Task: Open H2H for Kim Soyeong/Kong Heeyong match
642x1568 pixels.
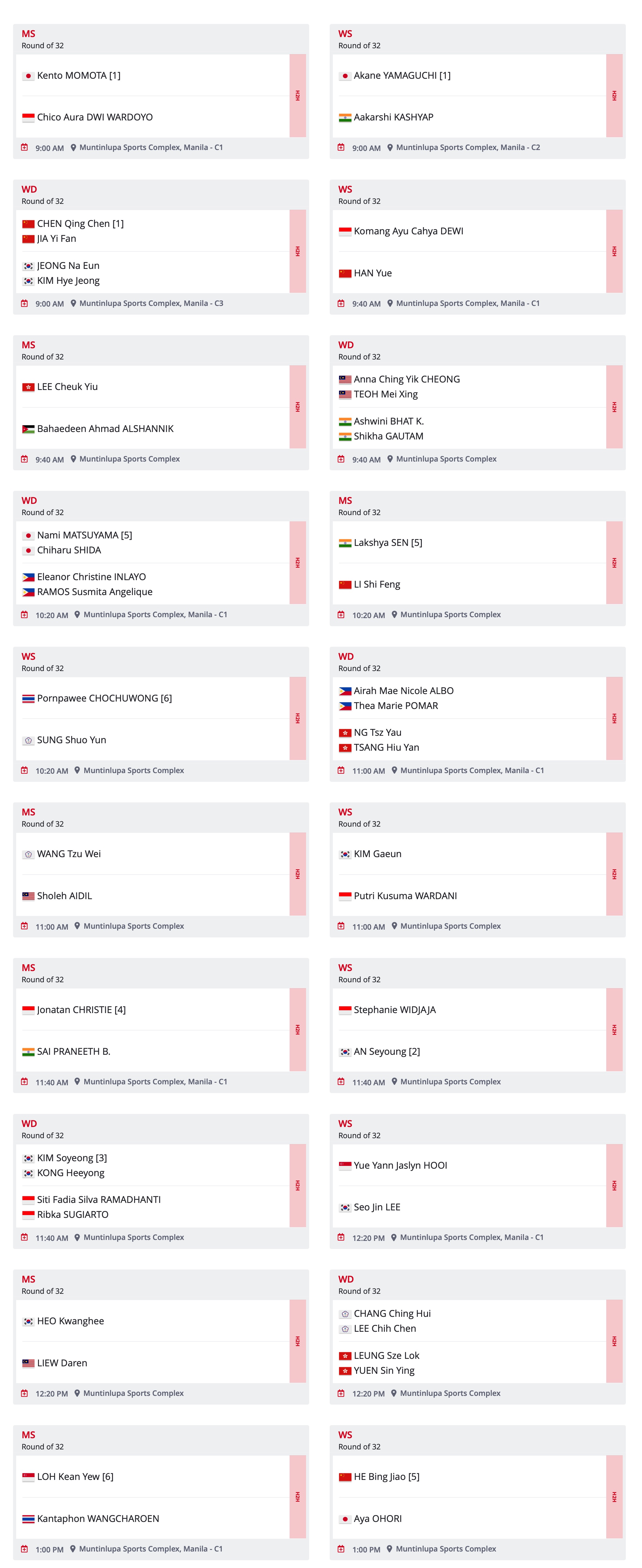Action: pos(298,1185)
